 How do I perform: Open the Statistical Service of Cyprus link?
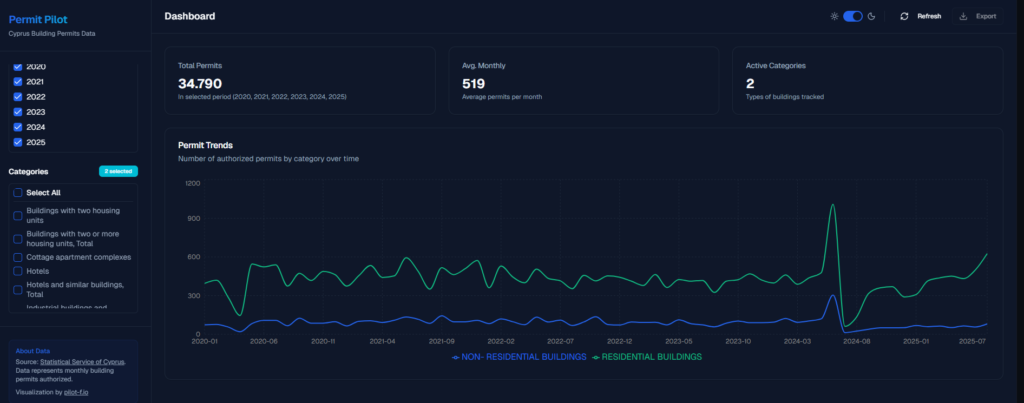click(82, 361)
